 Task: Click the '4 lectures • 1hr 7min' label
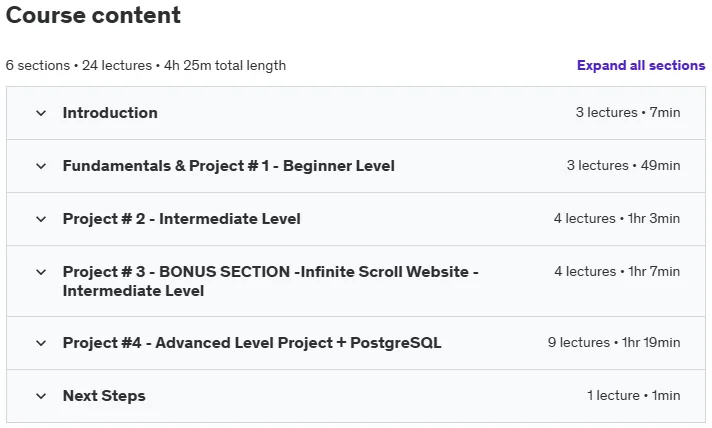point(617,271)
